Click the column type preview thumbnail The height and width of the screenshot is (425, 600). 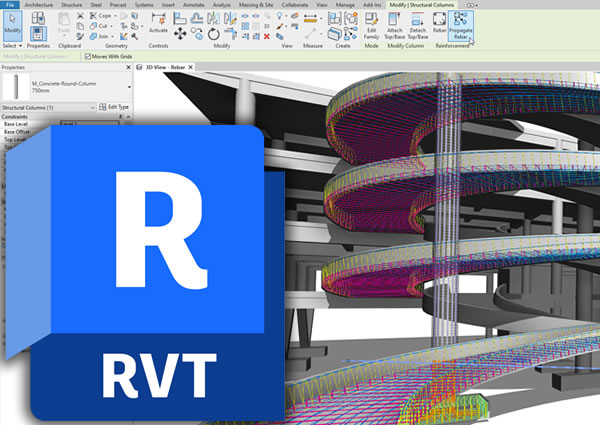pyautogui.click(x=16, y=86)
